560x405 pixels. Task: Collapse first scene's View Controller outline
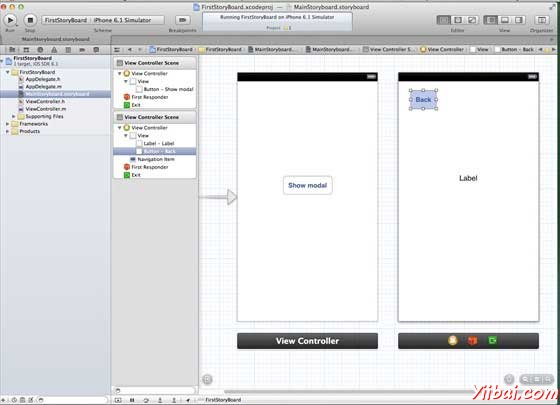click(120, 74)
